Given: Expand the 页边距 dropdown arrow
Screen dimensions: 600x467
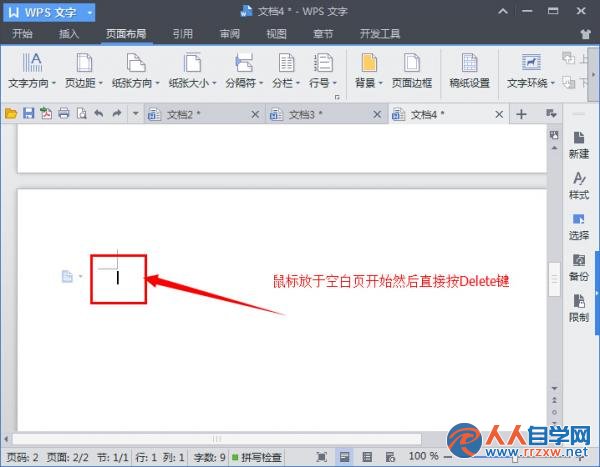Looking at the screenshot, I should pyautogui.click(x=101, y=83).
